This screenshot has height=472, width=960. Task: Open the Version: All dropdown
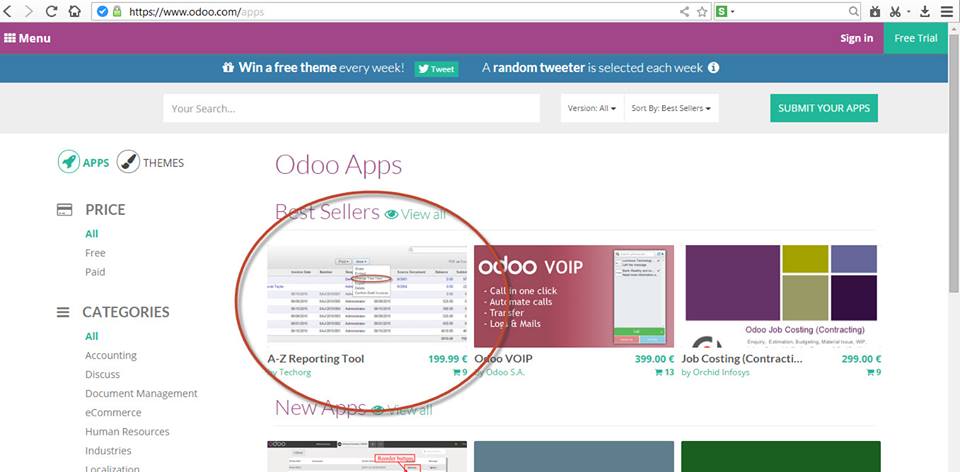click(x=592, y=108)
